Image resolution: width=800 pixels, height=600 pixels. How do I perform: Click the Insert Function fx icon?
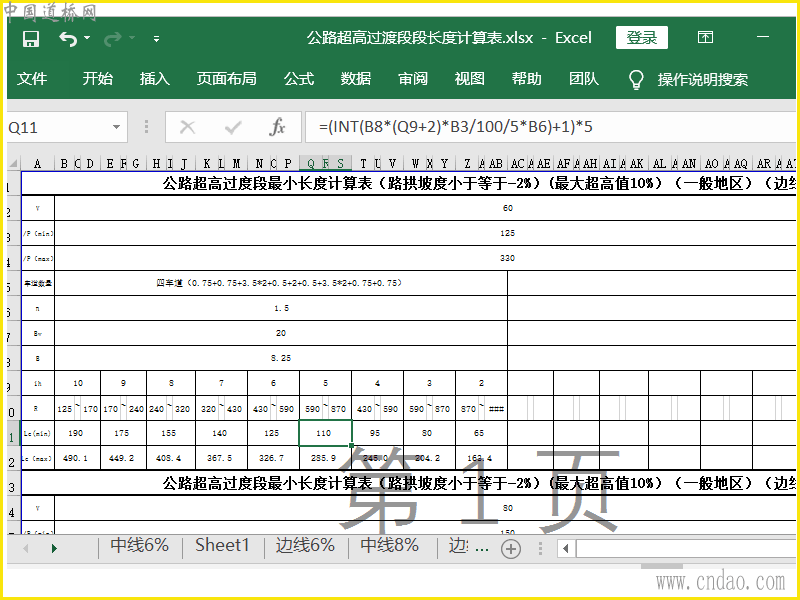click(x=277, y=127)
